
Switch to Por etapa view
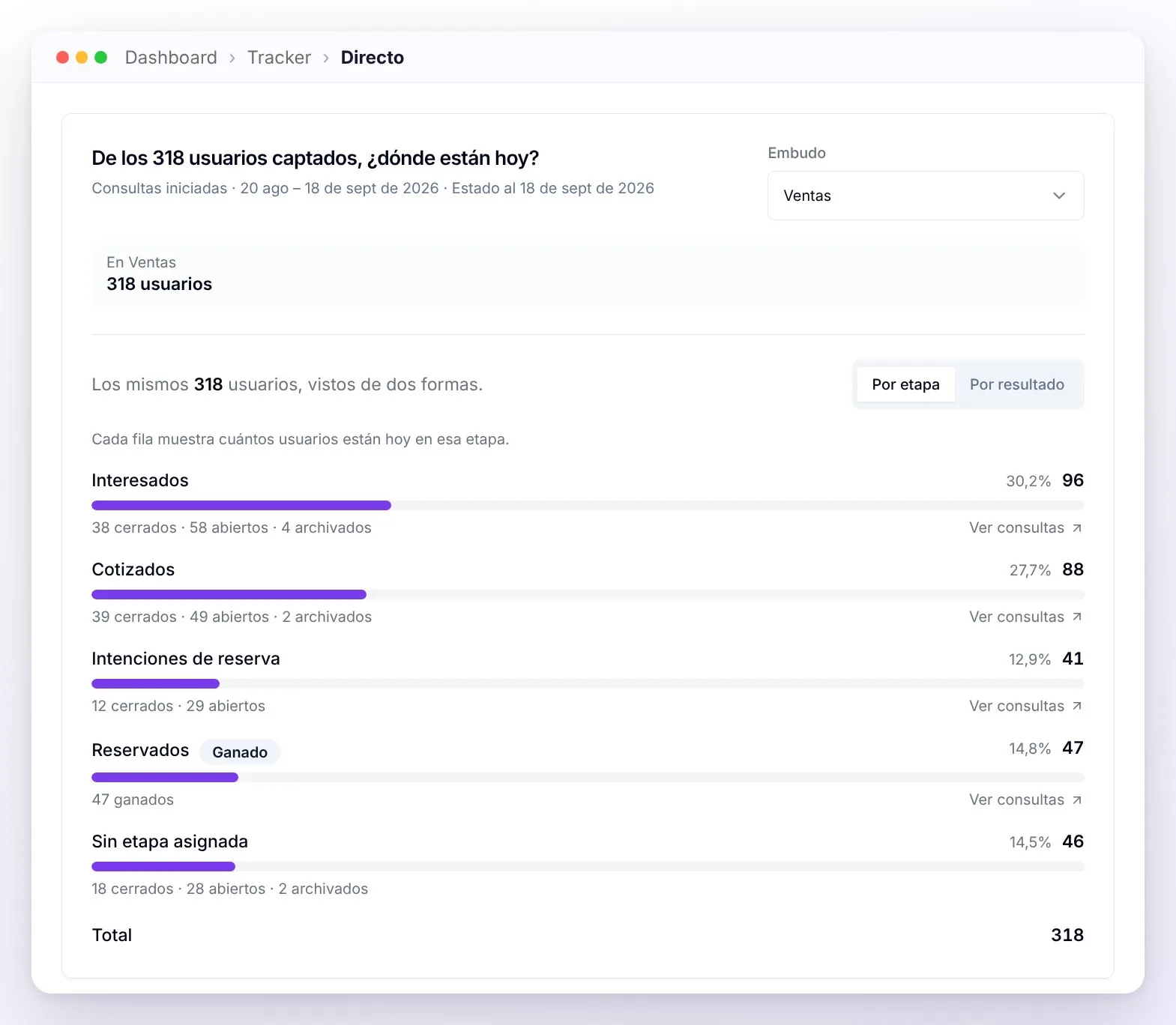[x=905, y=384]
